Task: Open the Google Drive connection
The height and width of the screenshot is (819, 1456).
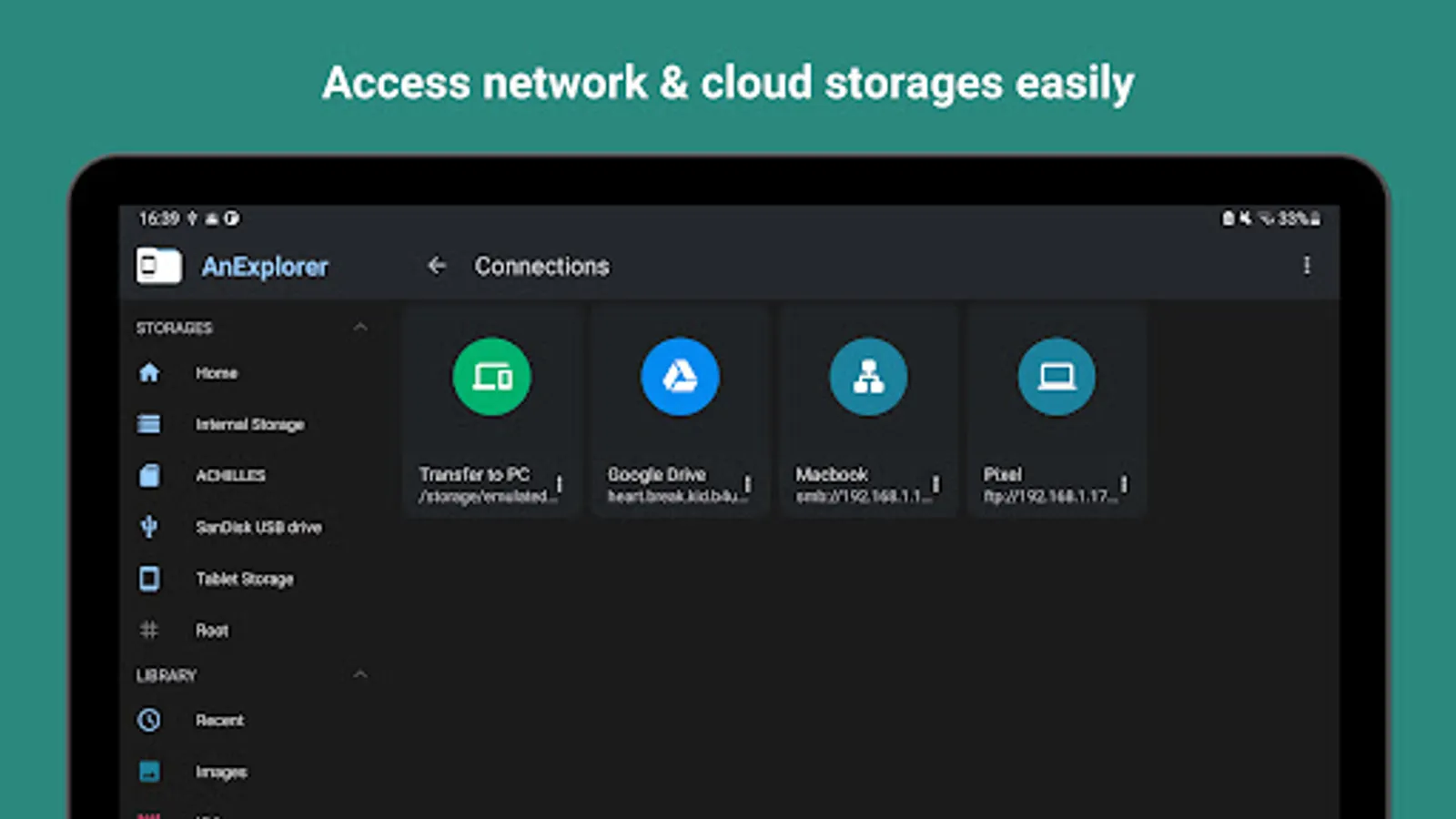Action: (680, 377)
